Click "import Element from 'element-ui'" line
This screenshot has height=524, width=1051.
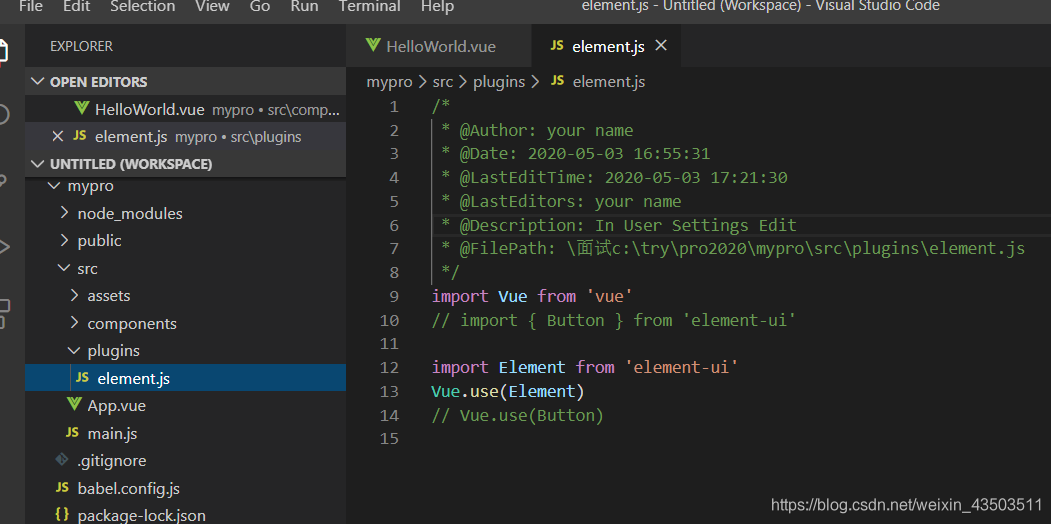click(x=585, y=367)
